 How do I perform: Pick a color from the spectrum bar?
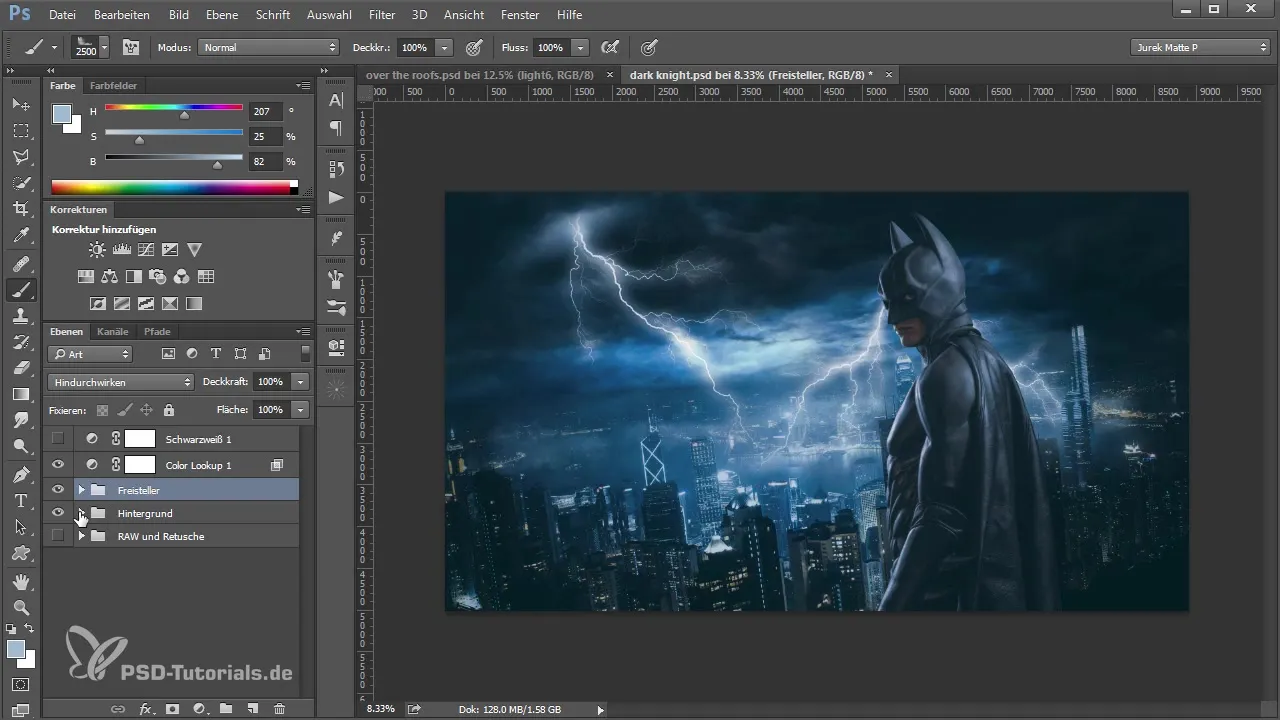174,187
